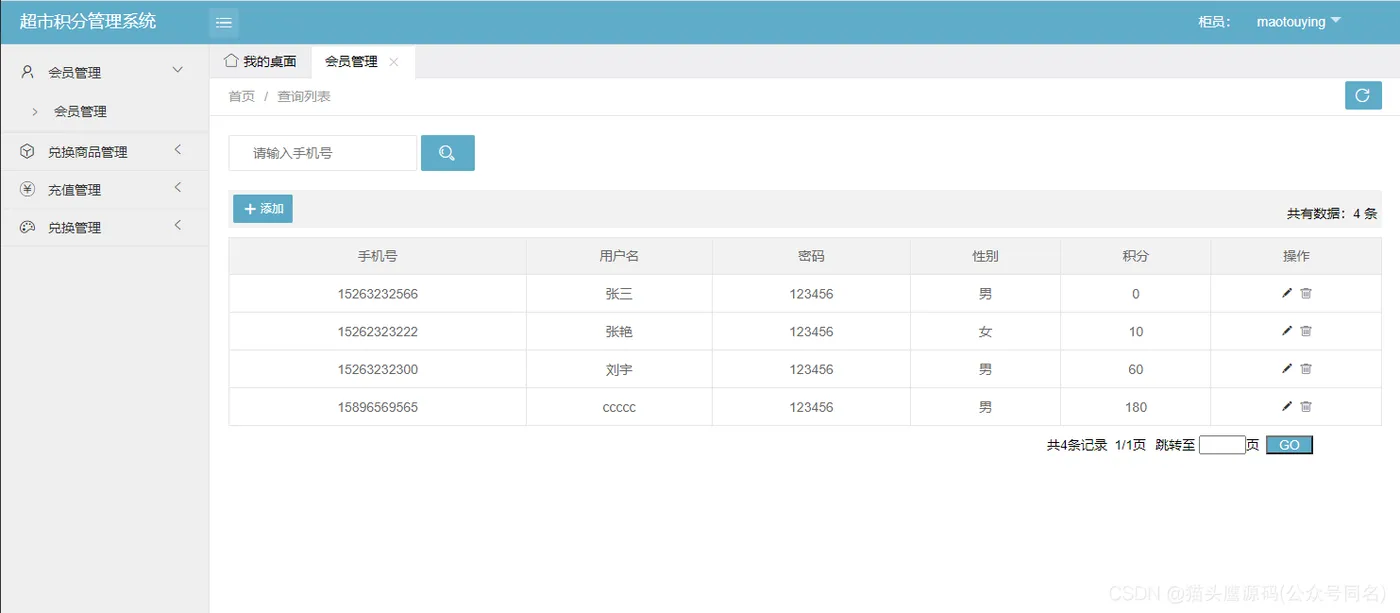
Task: Click the 共有数据：4 条 count text
Action: (x=1332, y=214)
